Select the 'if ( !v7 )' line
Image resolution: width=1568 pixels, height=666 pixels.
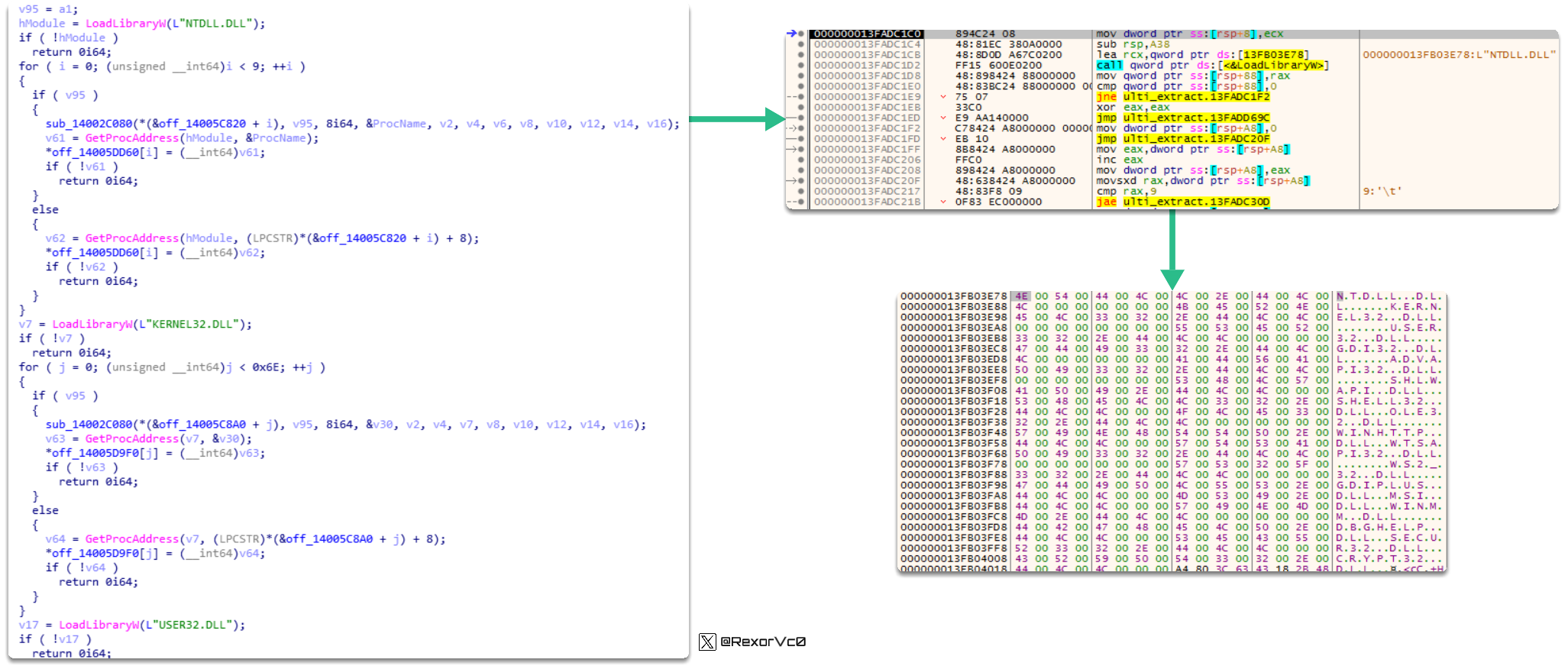(52, 338)
